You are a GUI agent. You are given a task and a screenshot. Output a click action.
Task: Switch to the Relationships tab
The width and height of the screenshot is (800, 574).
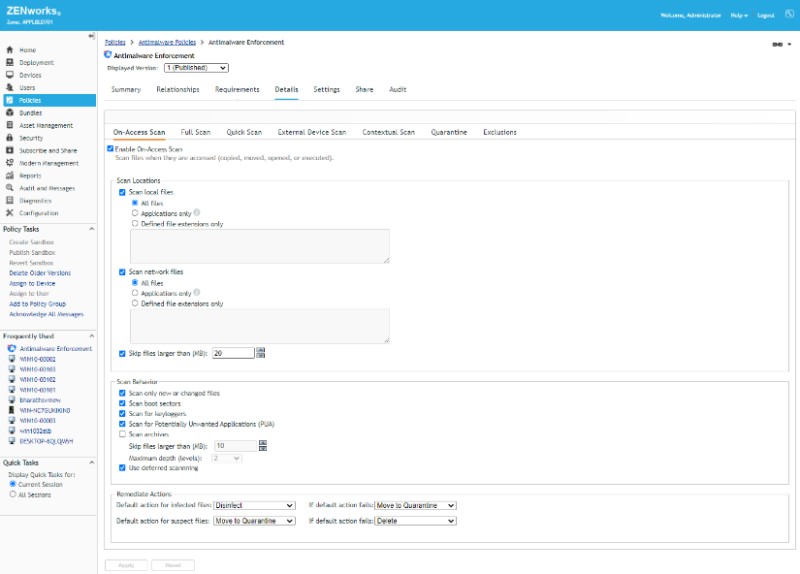(x=178, y=89)
